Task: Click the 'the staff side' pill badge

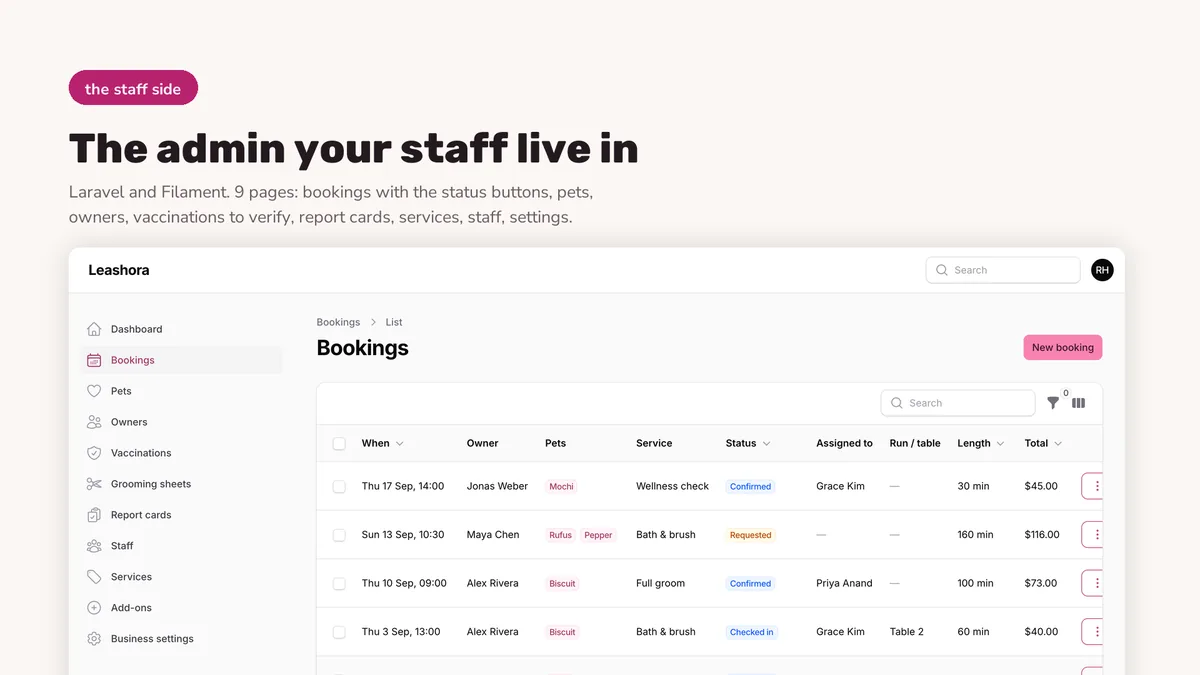Action: 133,88
